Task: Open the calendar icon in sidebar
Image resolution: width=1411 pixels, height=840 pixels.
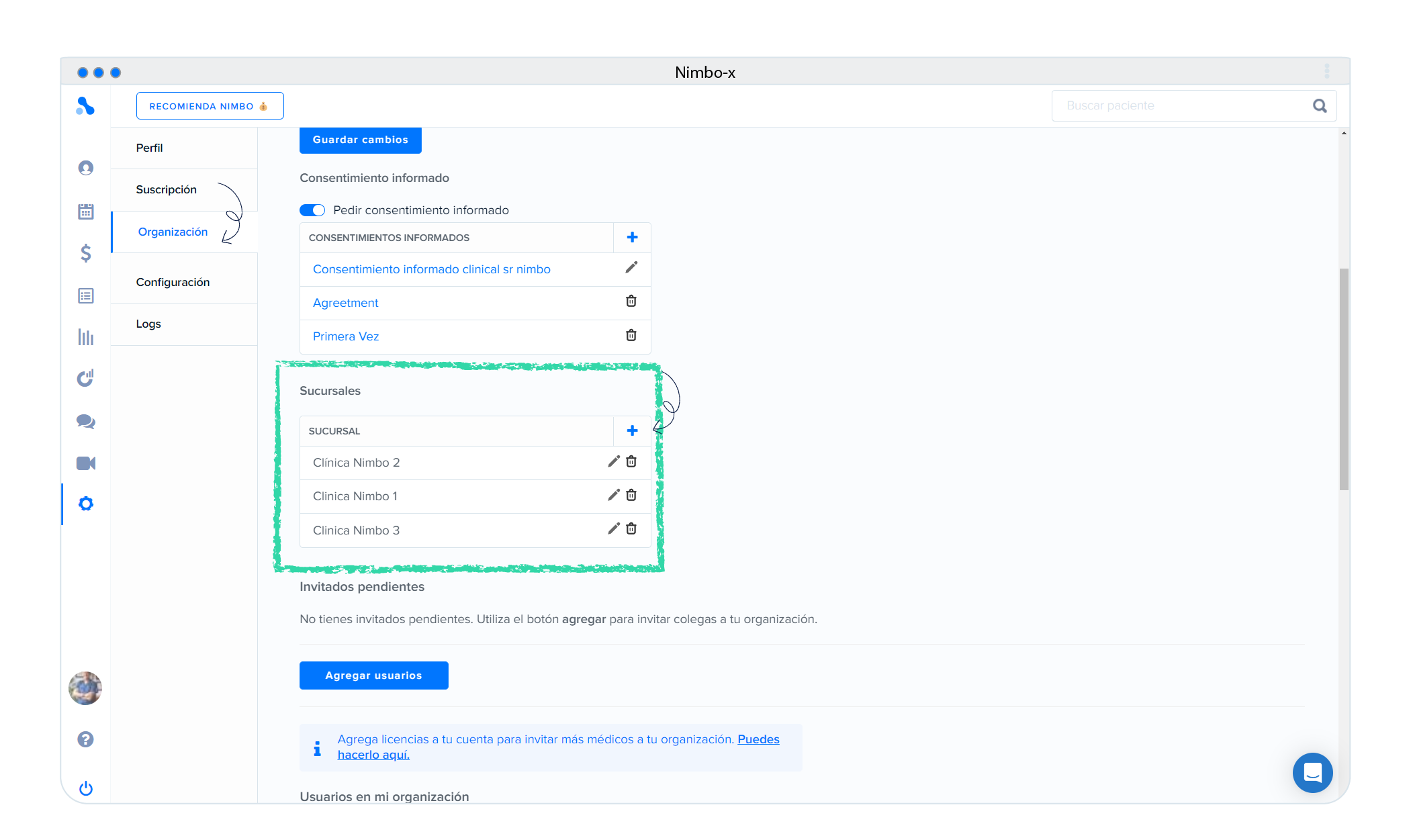Action: 85,212
